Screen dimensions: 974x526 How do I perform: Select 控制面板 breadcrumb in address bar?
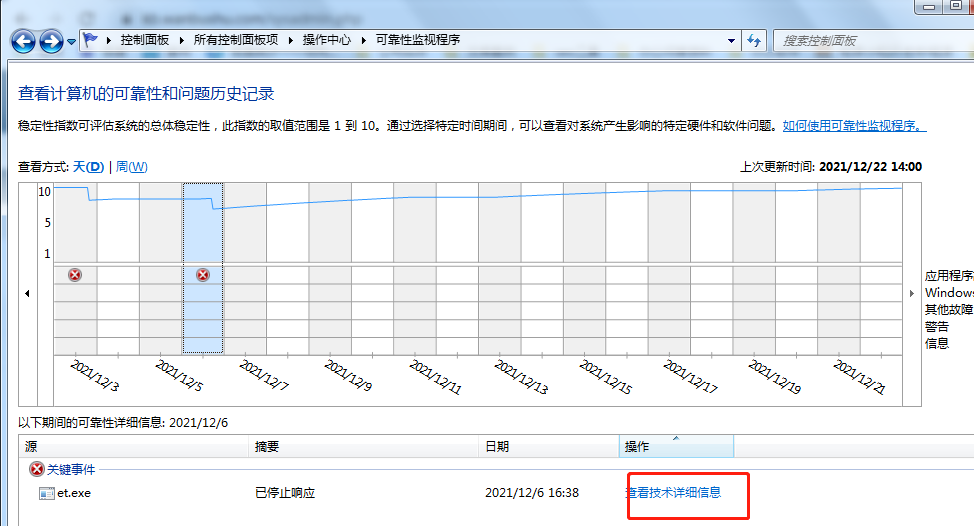(x=145, y=40)
